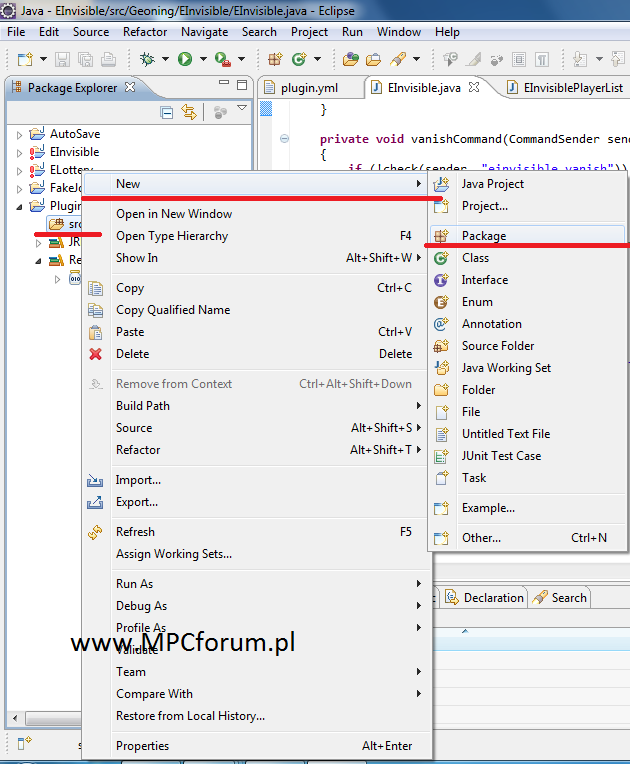
Task: Toggle Show Whitespace Characters toolbar button
Action: (x=542, y=59)
